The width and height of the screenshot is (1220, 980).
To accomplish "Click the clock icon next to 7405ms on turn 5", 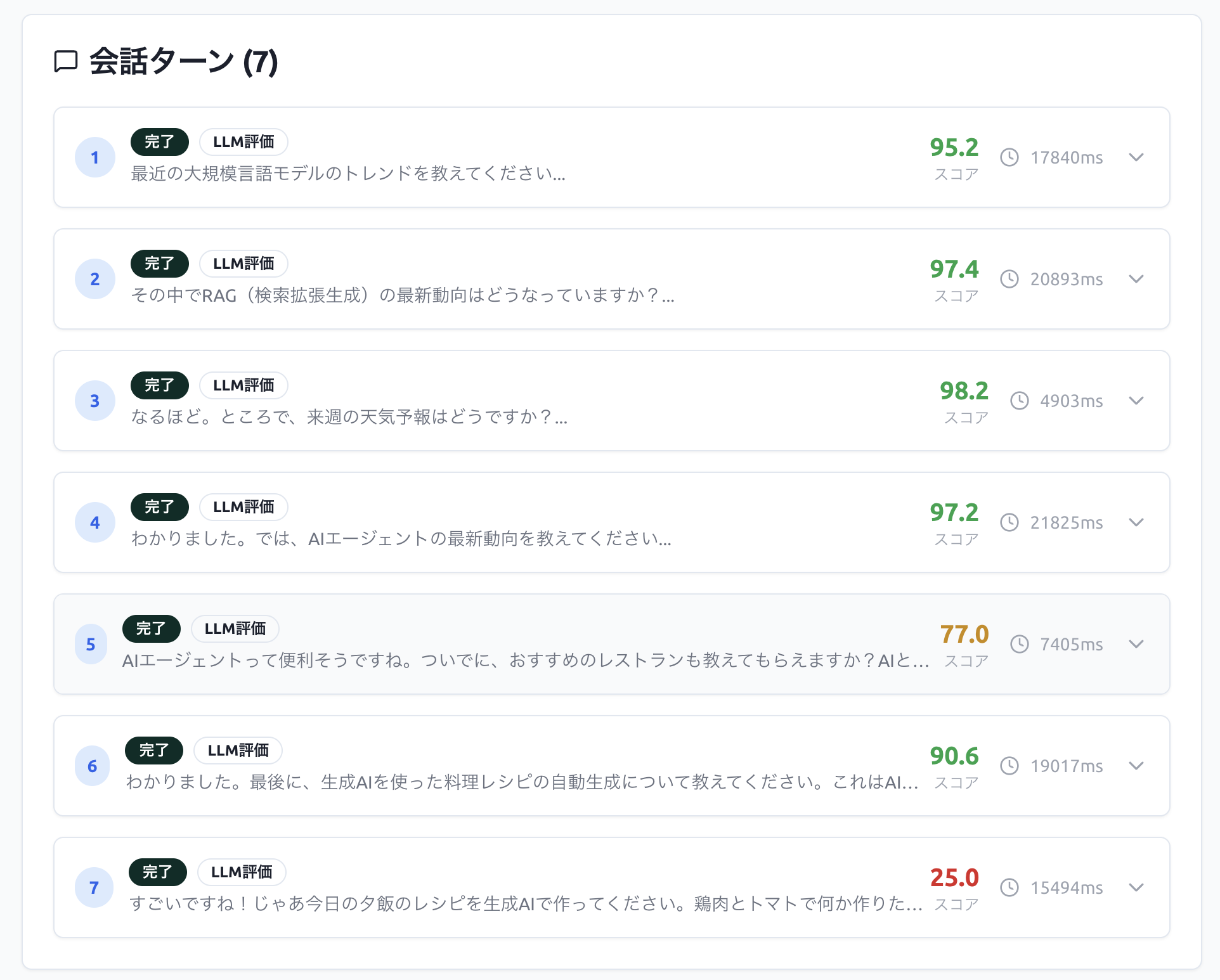I will 1020,644.
